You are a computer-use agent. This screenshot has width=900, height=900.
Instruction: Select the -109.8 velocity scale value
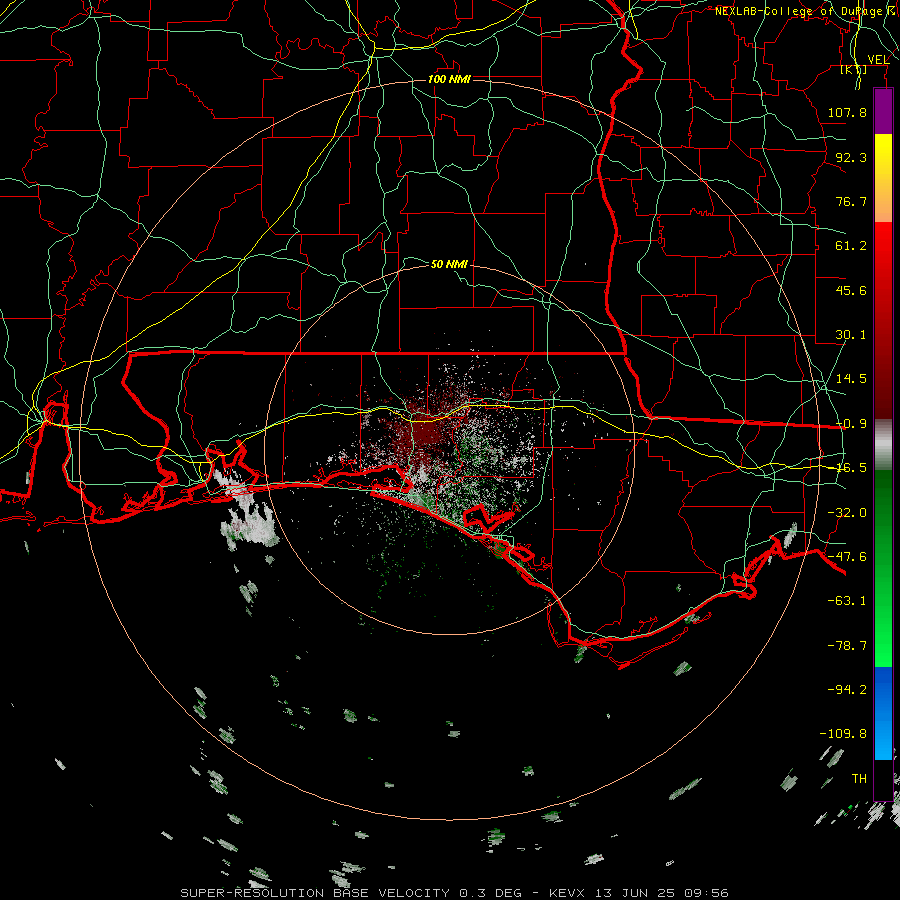click(x=843, y=734)
